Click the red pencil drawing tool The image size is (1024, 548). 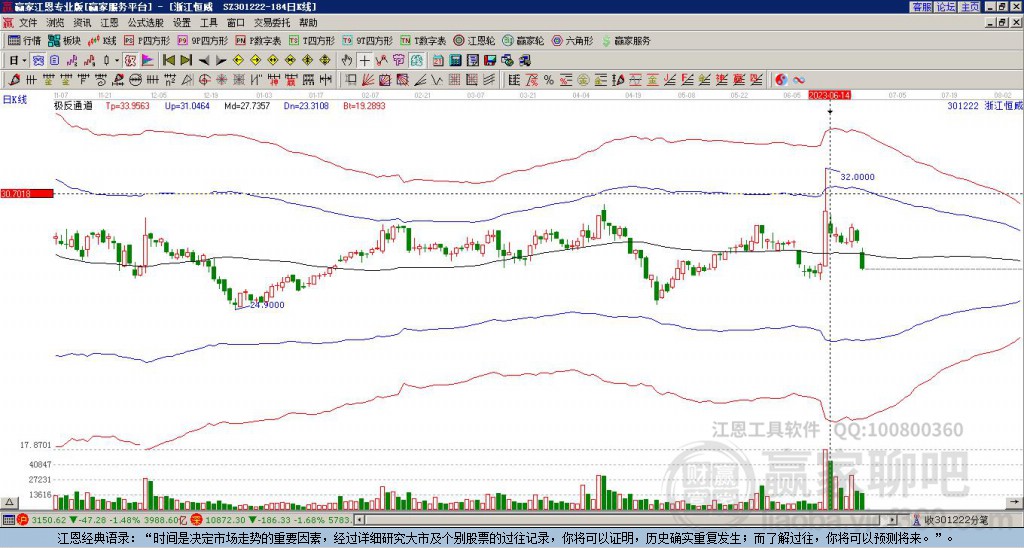[13, 80]
